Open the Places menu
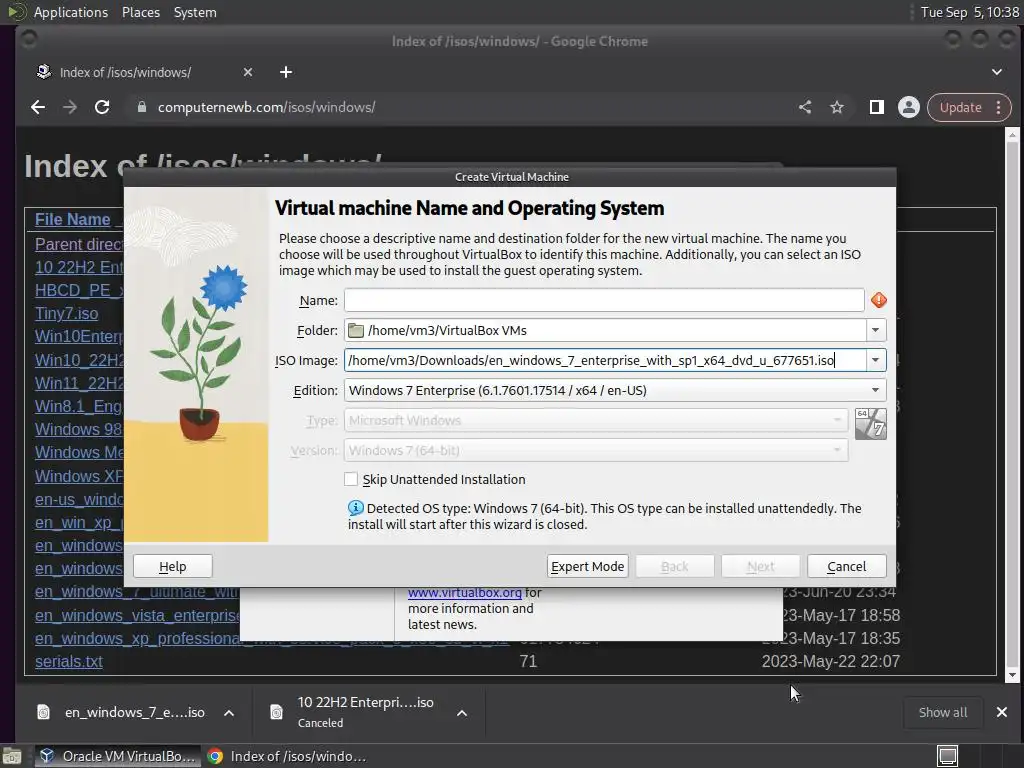Viewport: 1024px width, 768px height. pyautogui.click(x=141, y=12)
